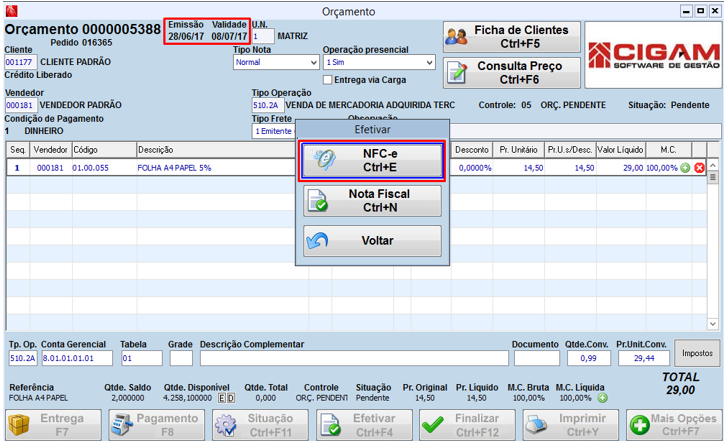Click the blue back arrow icon on Voltar

[x=318, y=240]
